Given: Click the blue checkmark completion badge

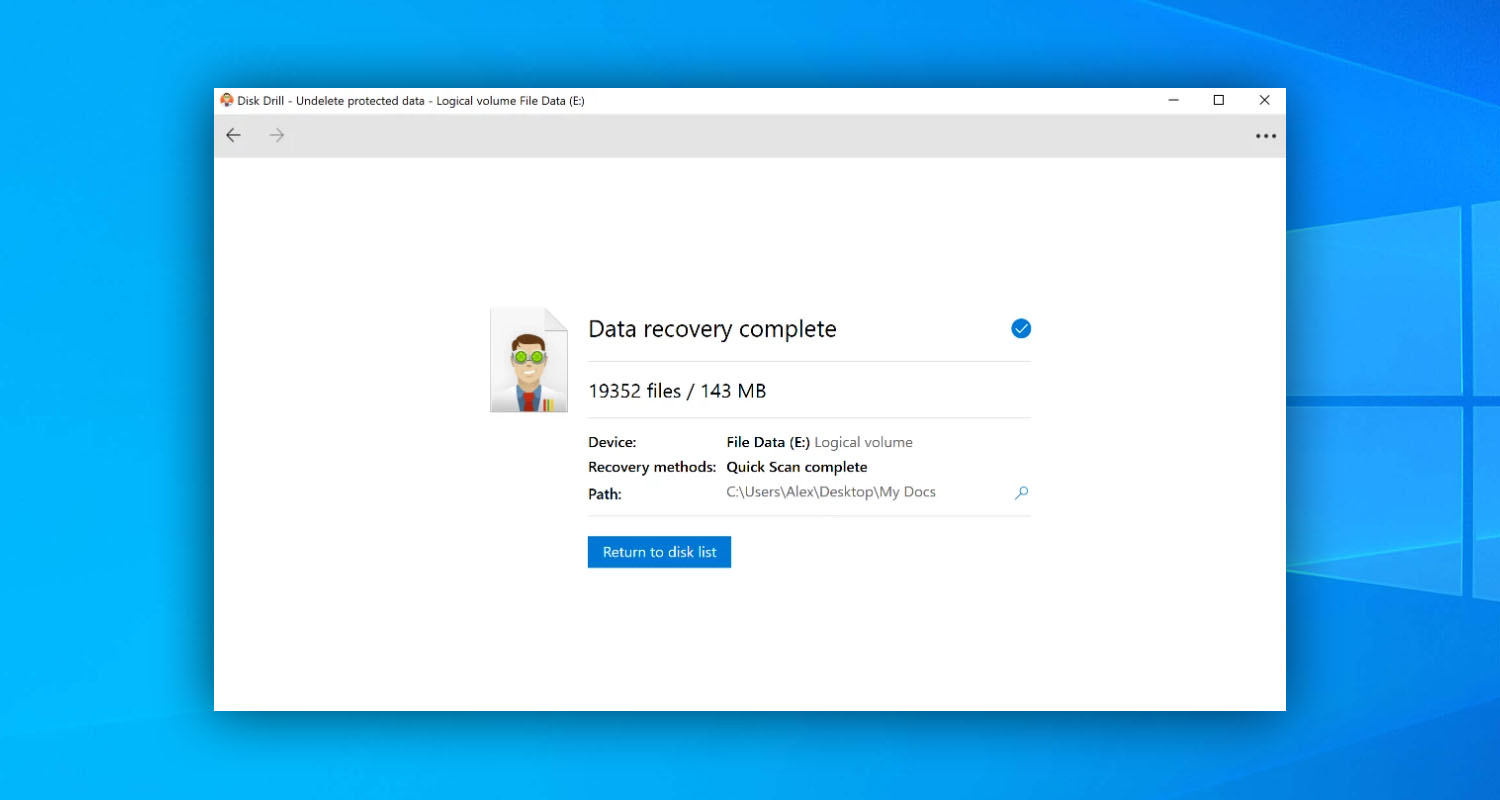Looking at the screenshot, I should [1021, 328].
